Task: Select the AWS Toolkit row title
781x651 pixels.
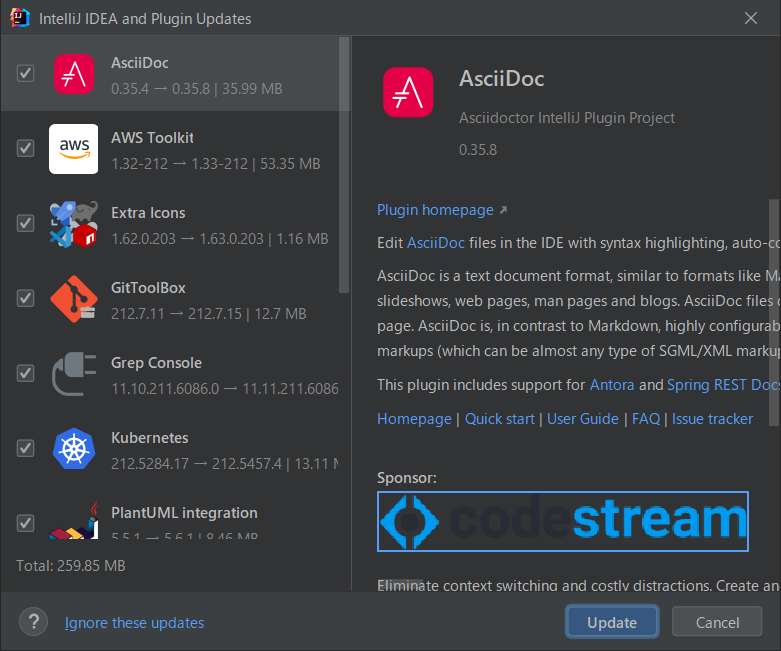Action: point(152,137)
